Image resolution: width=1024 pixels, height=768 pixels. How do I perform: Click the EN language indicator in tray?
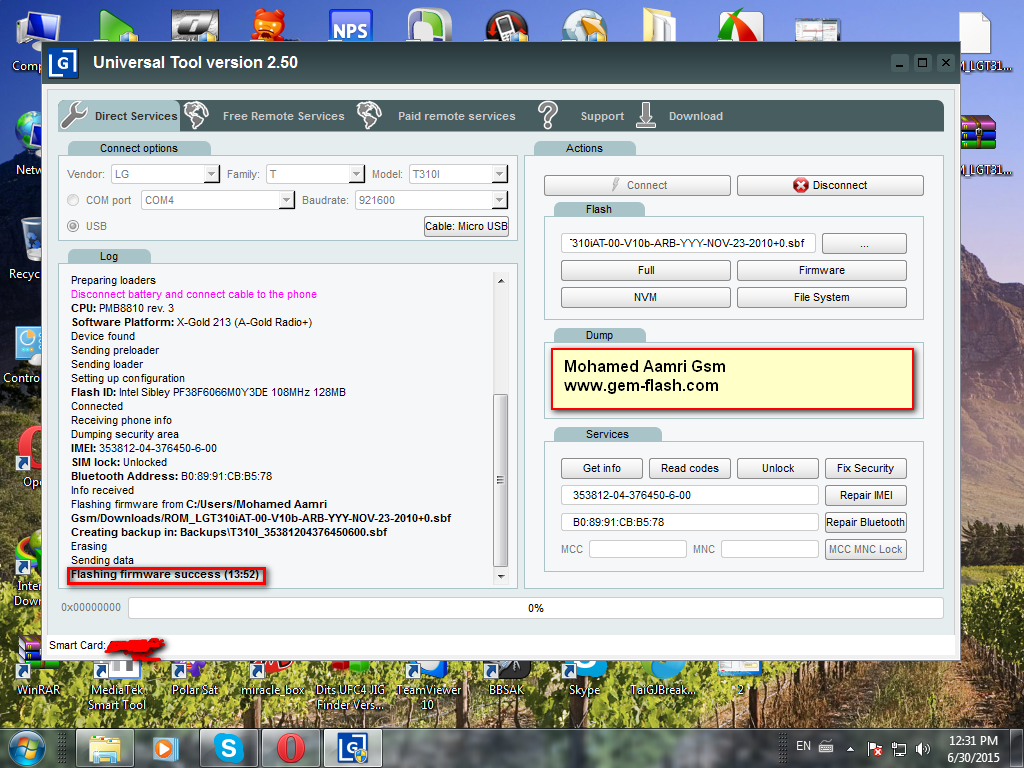coord(803,746)
